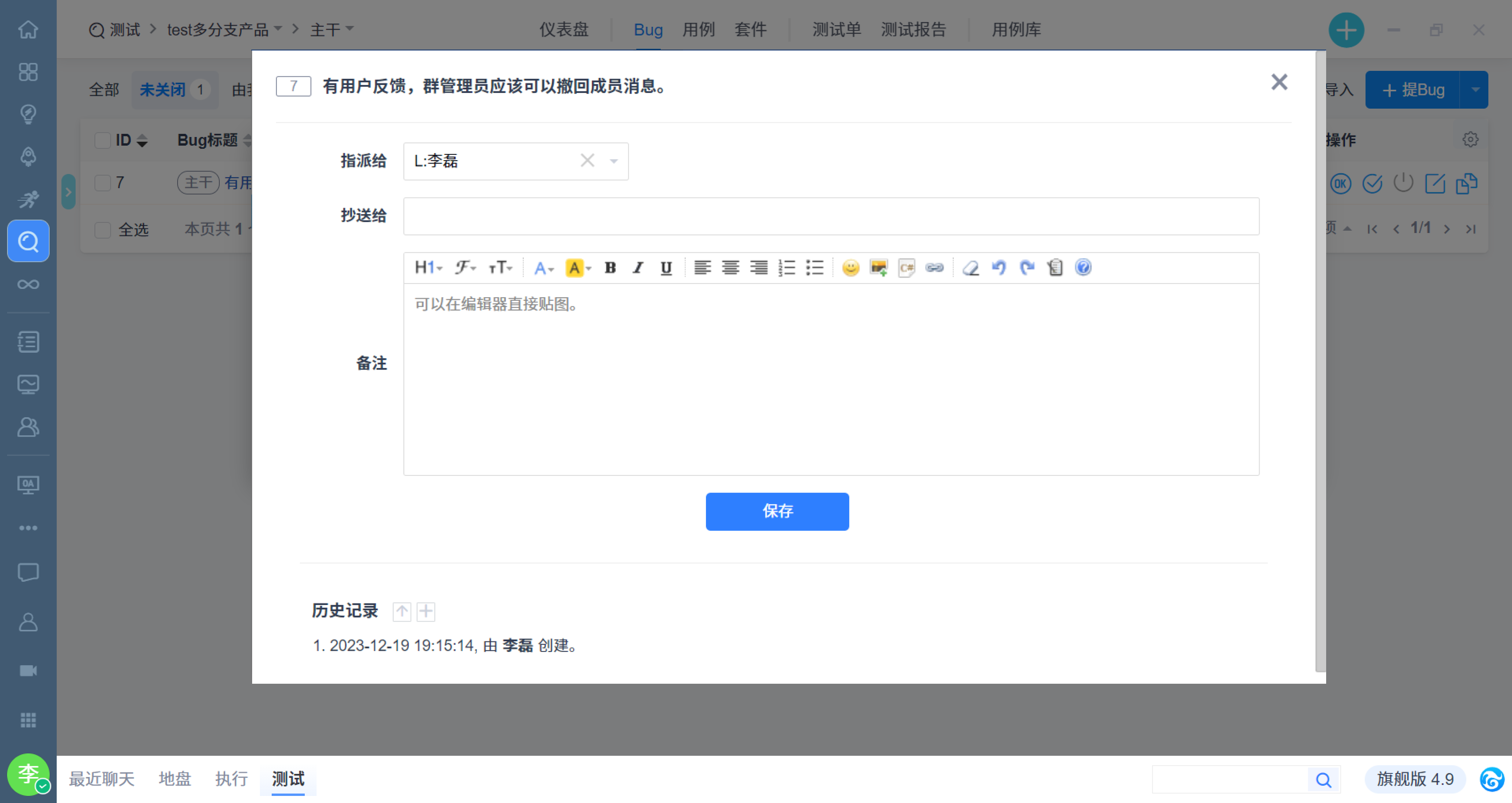Center align text in the editor

click(x=730, y=268)
